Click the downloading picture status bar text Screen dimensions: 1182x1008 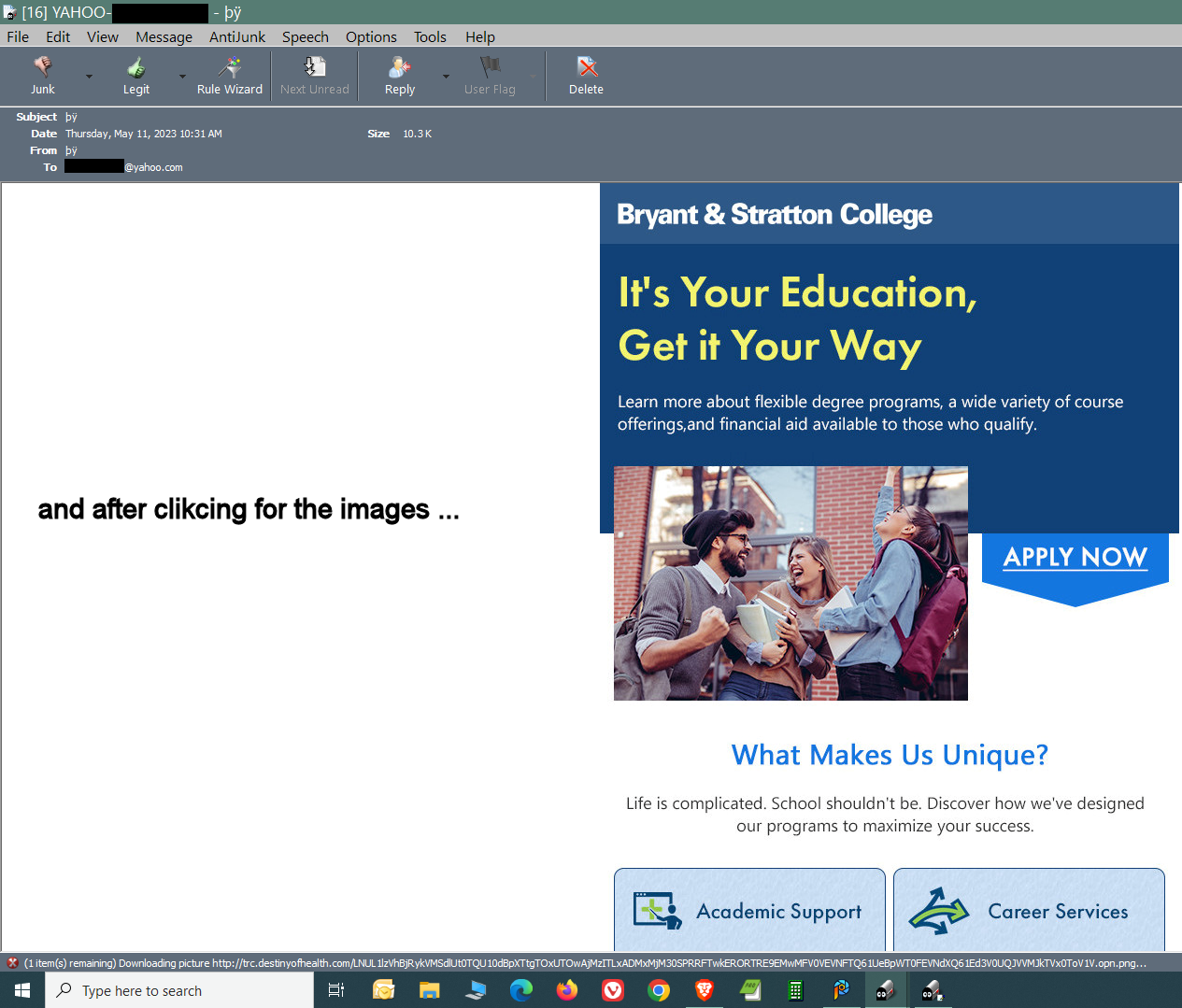click(585, 963)
